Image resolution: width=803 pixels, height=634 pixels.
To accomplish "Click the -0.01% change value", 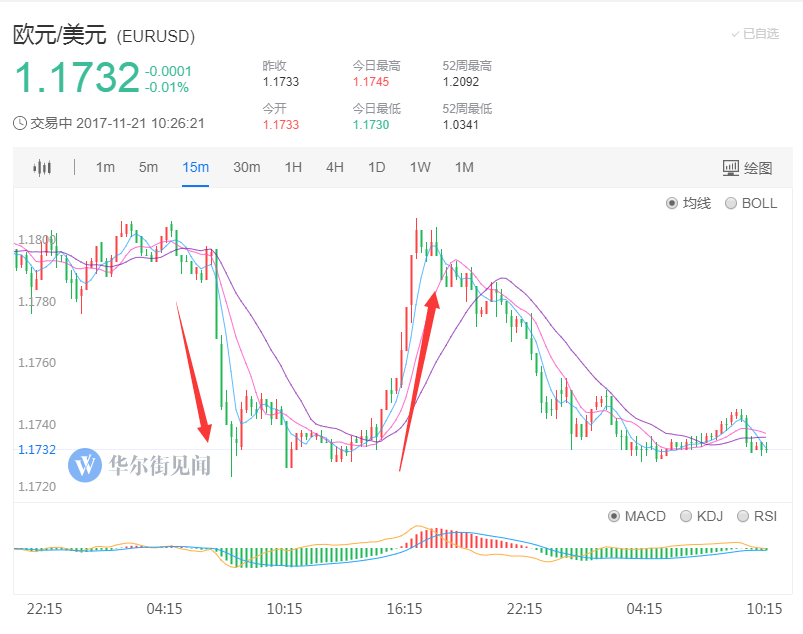I will click(x=166, y=88).
